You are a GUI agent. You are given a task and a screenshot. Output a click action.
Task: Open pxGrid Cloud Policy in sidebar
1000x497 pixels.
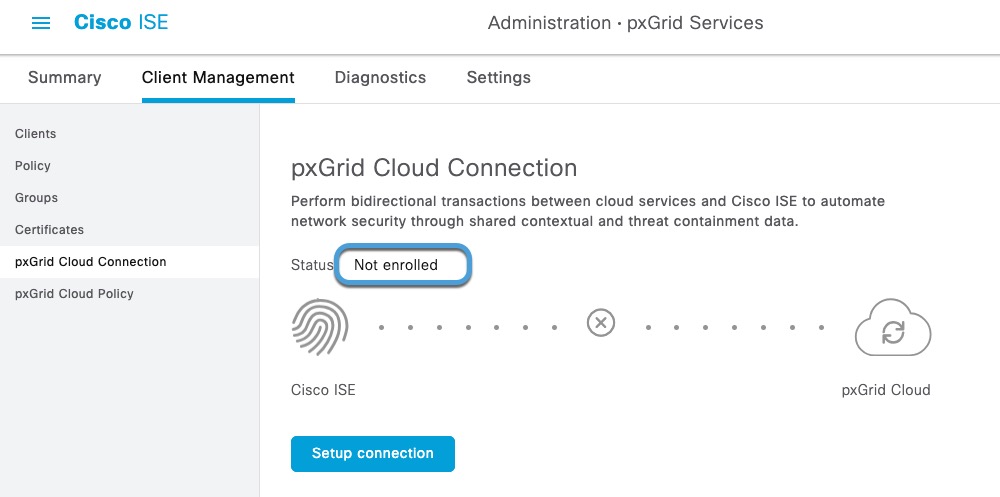point(74,294)
